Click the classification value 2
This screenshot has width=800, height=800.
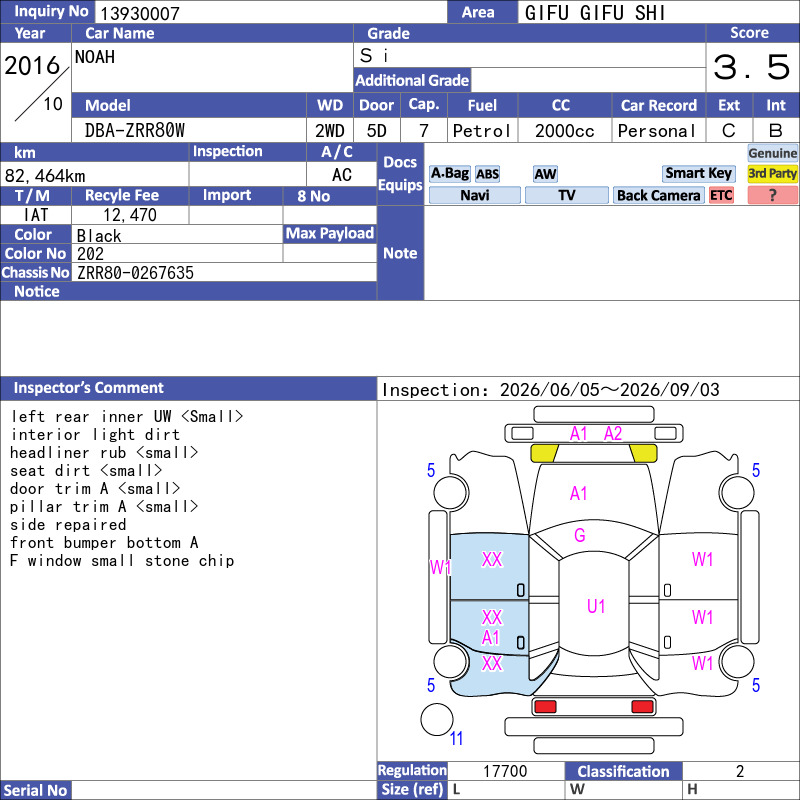click(740, 770)
